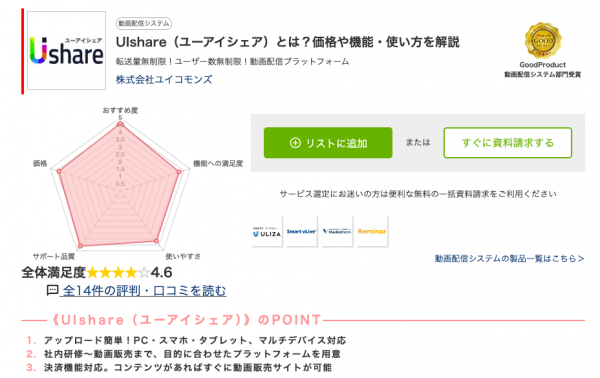
Task: Open the Reminar product thumbnail
Action: [x=372, y=231]
